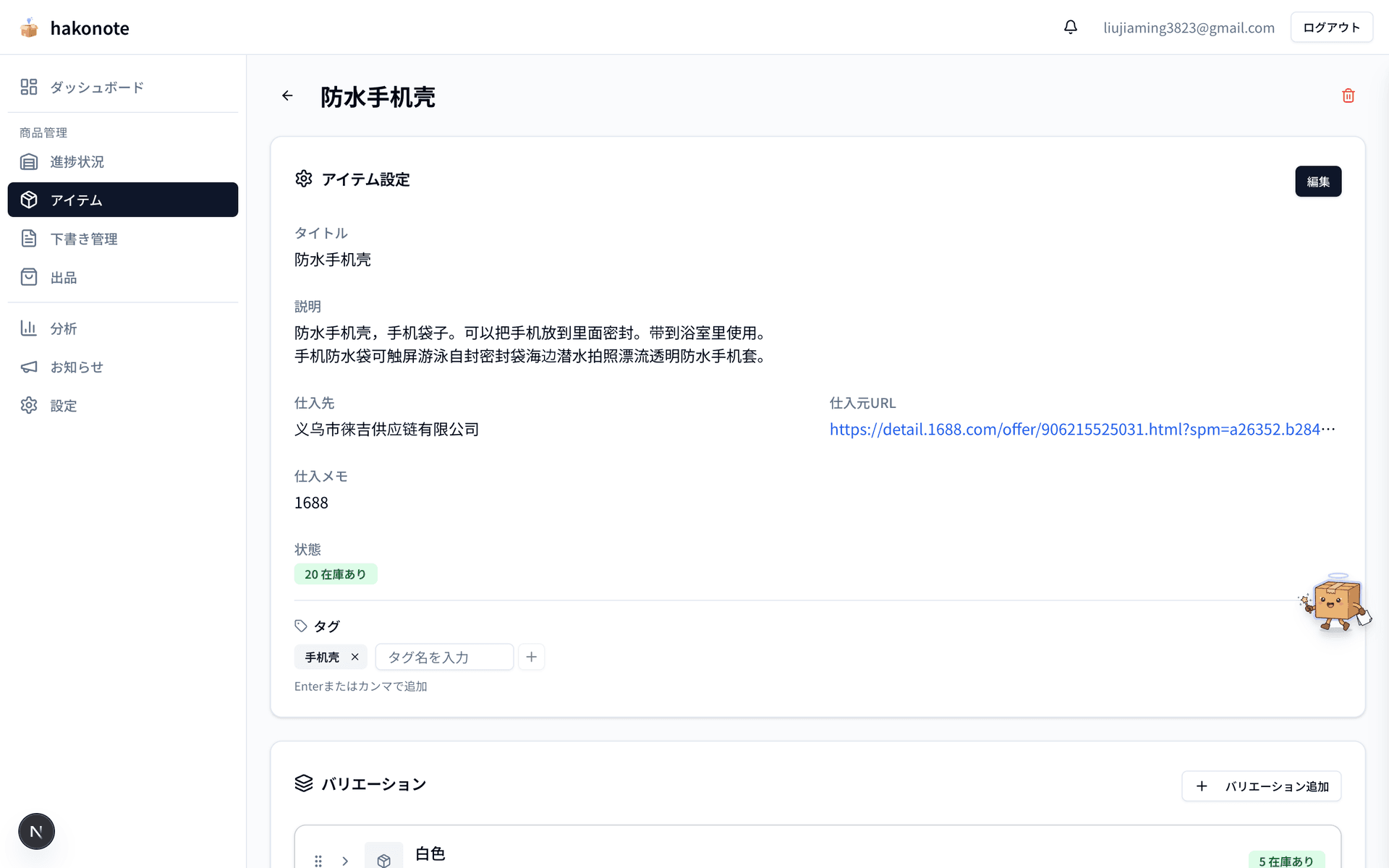
Task: Click the drag handle beside 白色 variation
Action: [318, 860]
